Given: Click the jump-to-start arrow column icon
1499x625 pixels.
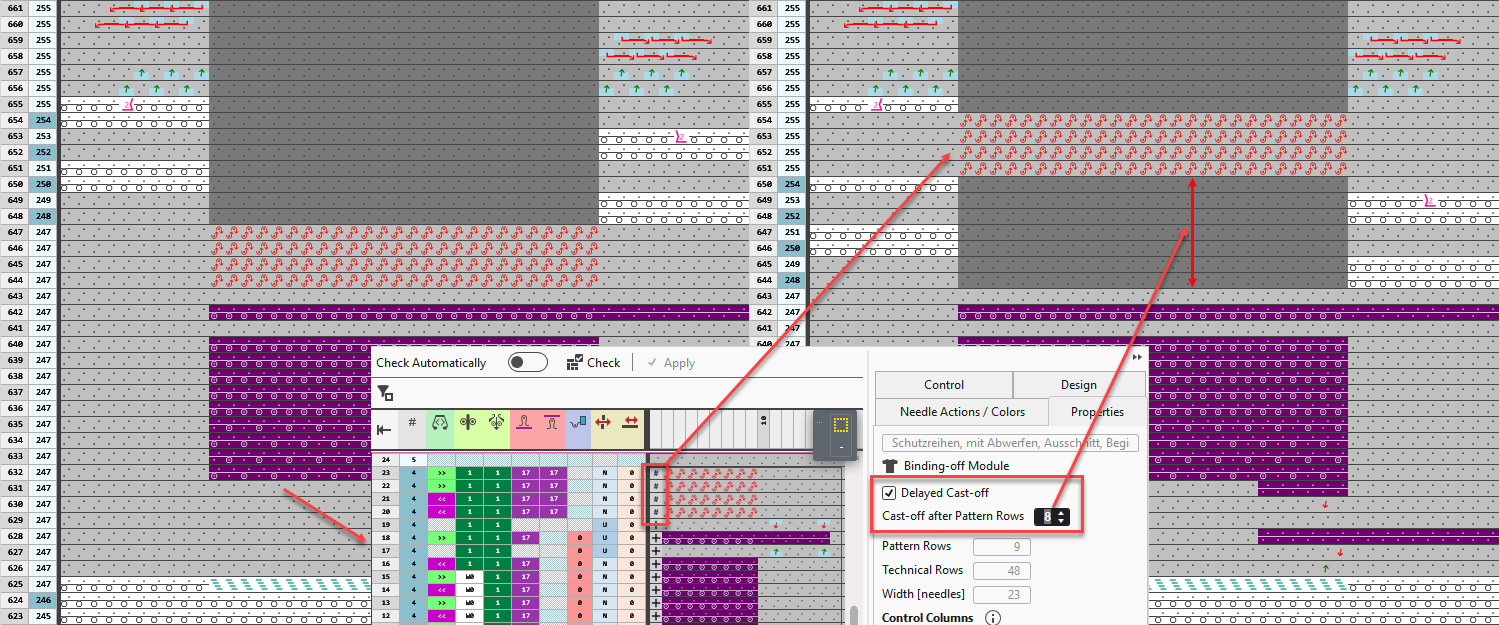Looking at the screenshot, I should [x=384, y=430].
